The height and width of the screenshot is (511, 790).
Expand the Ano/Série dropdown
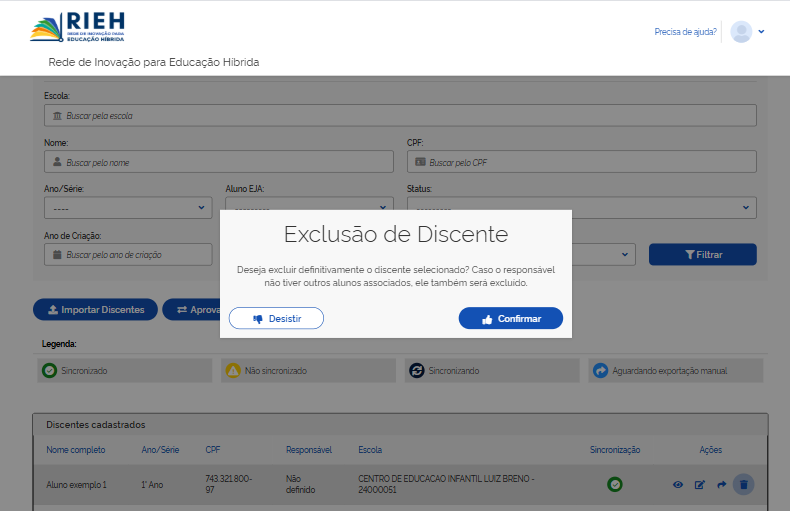click(x=127, y=208)
